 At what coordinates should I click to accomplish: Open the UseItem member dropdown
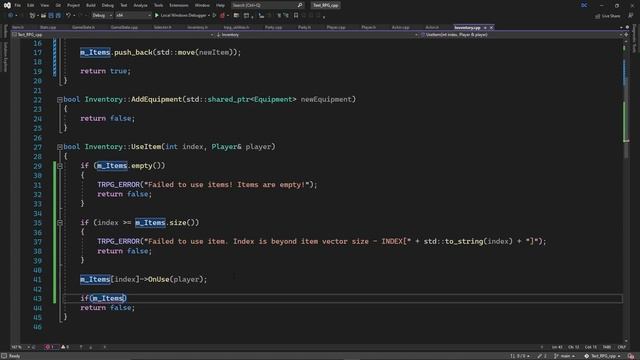(521, 35)
